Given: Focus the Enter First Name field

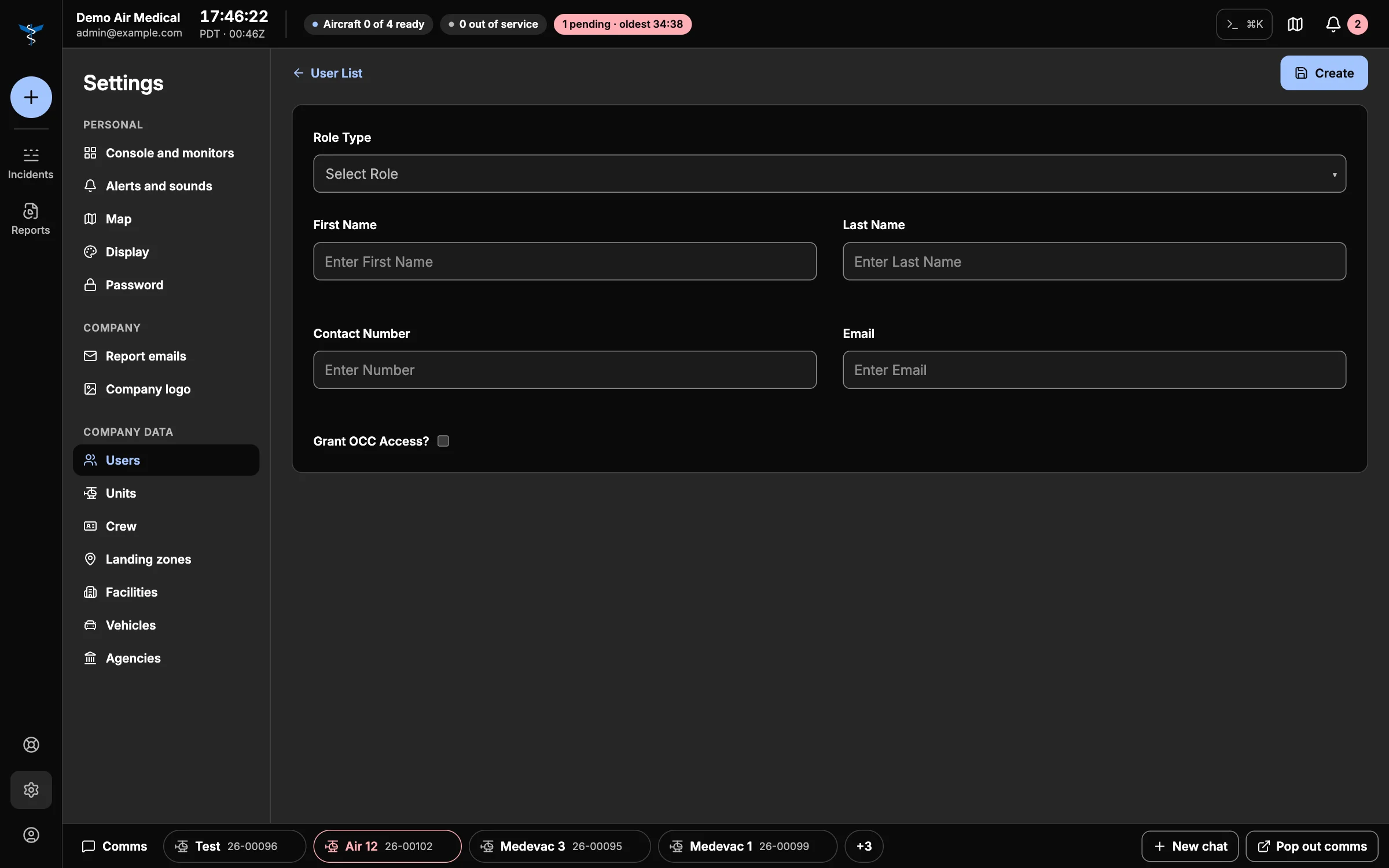Looking at the screenshot, I should tap(565, 262).
